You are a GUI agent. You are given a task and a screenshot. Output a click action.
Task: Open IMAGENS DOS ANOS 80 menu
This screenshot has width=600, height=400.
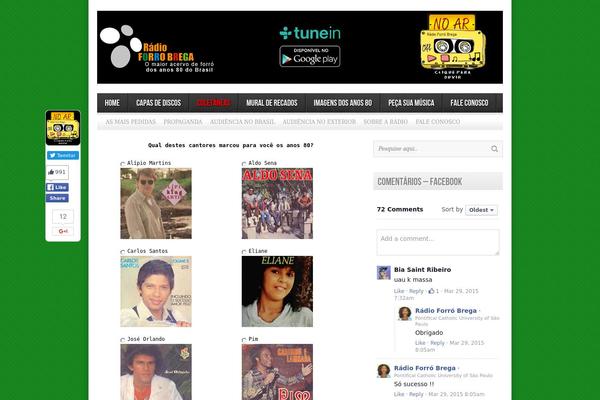tap(343, 103)
